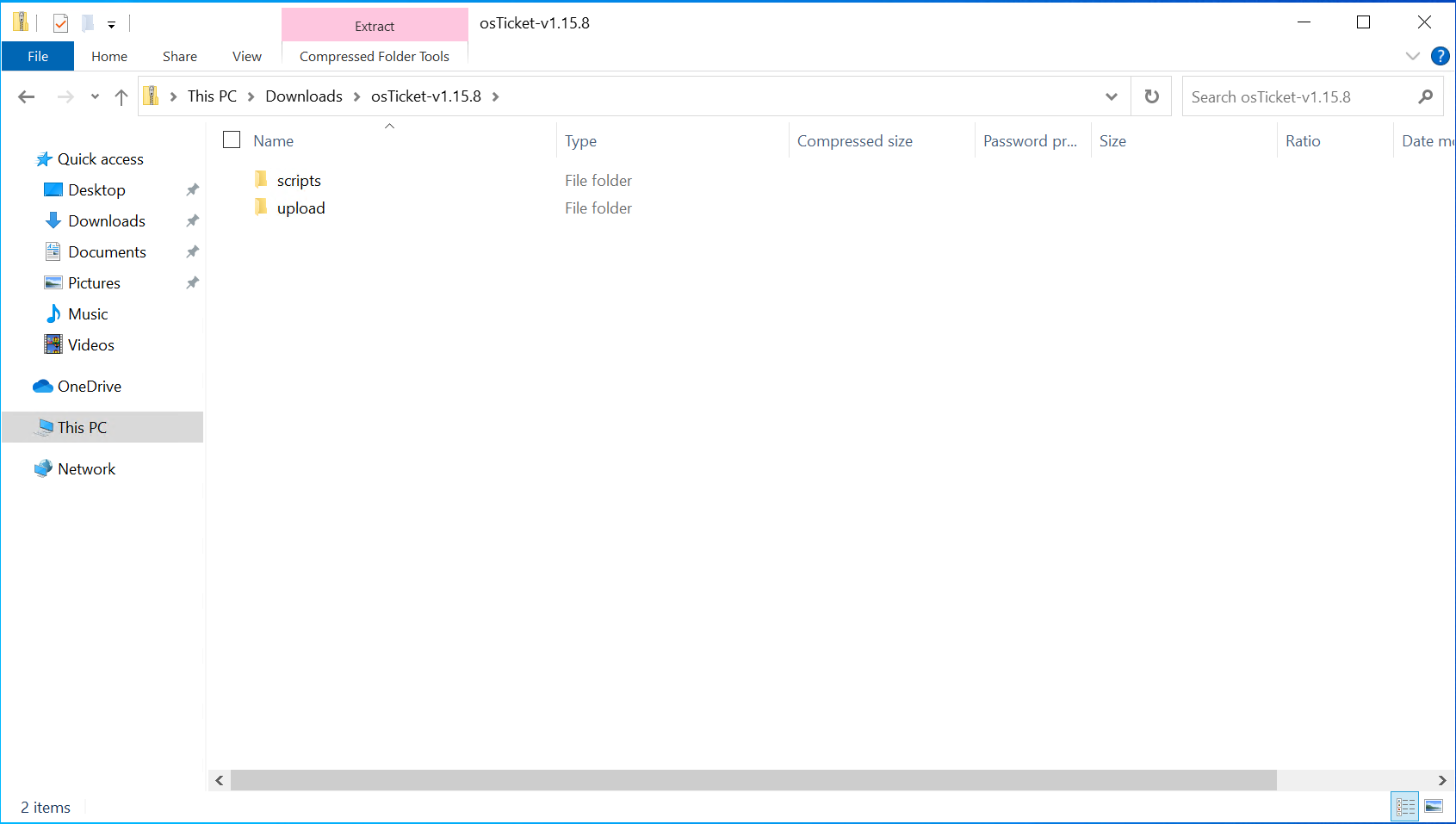
Task: Click the New folder quick access icon
Action: (88, 22)
